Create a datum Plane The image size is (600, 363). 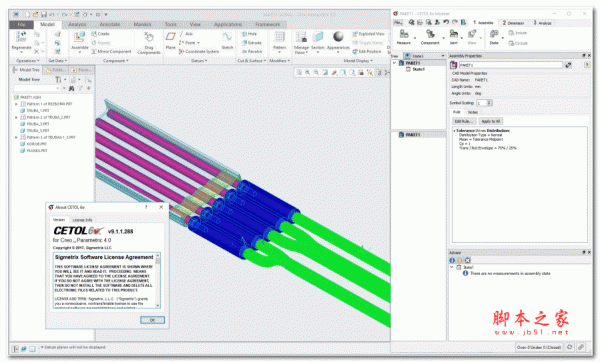170,41
